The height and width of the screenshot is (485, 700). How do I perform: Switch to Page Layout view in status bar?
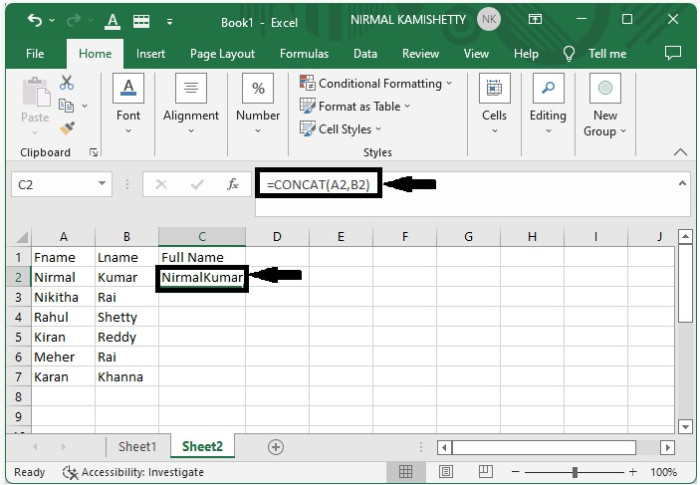[446, 472]
